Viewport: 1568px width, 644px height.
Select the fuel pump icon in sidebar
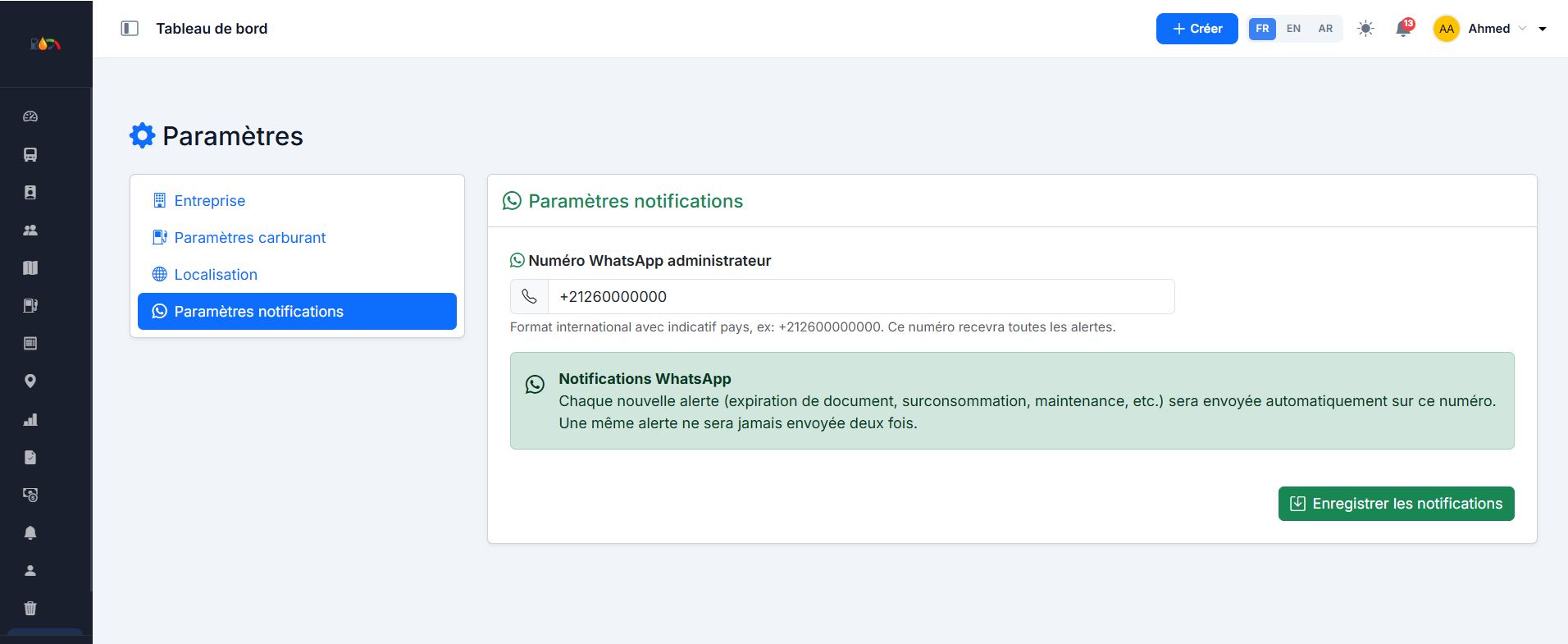30,306
